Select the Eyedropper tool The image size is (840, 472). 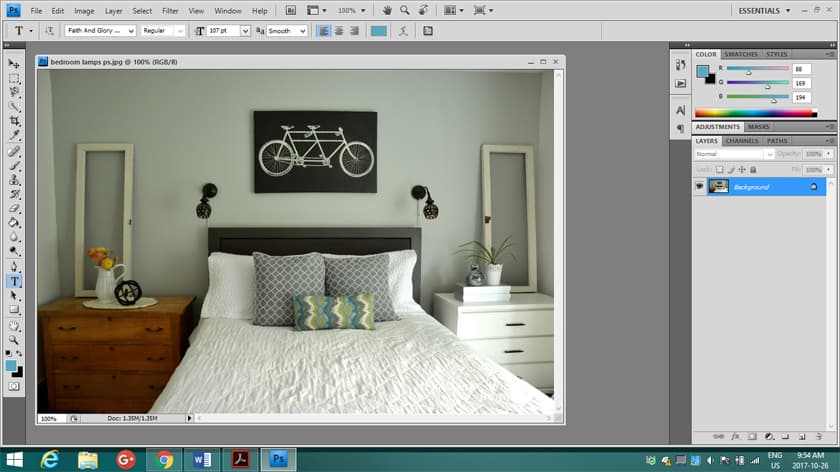coord(14,135)
